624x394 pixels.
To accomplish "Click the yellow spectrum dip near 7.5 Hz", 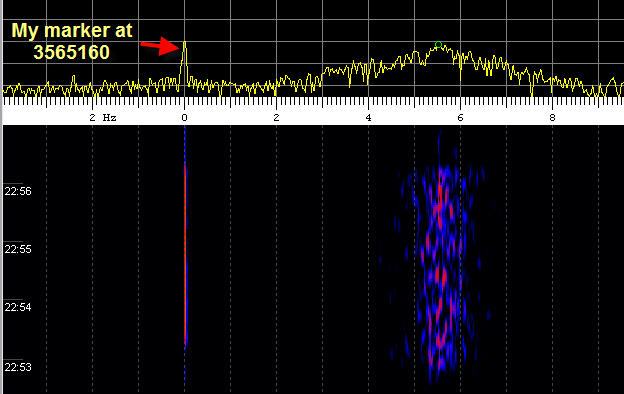I will click(532, 90).
